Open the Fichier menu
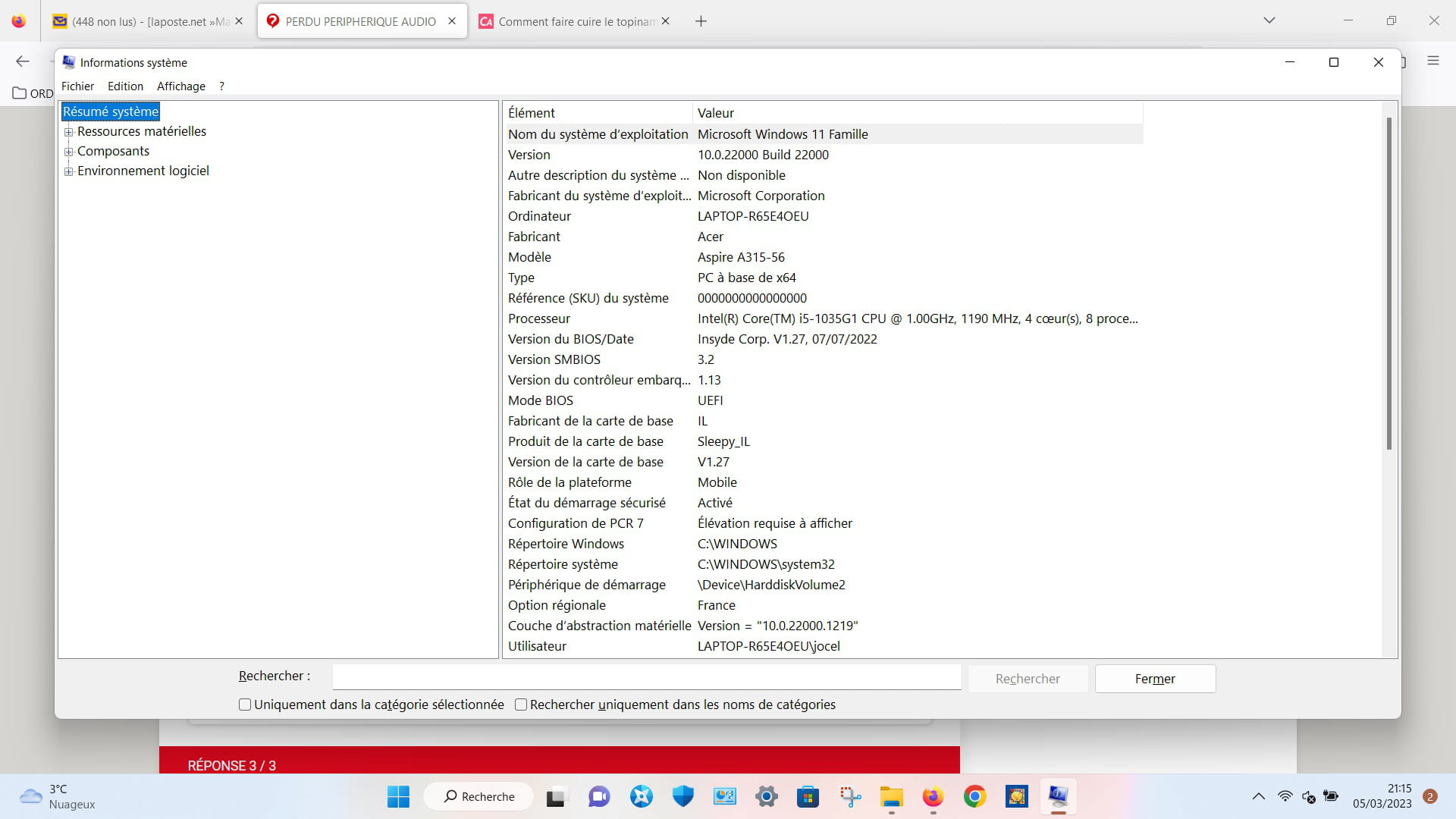 [77, 86]
